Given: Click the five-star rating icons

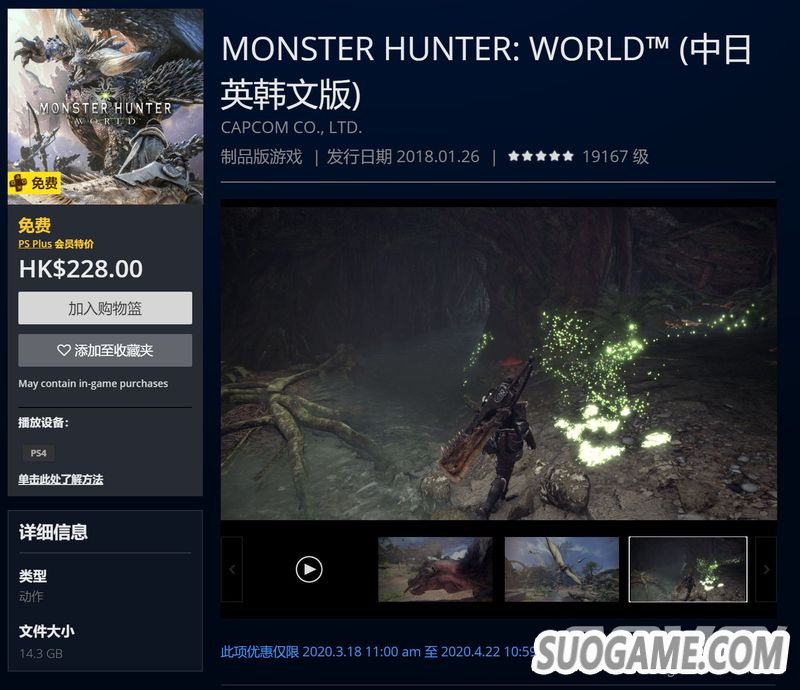Looking at the screenshot, I should pyautogui.click(x=541, y=156).
